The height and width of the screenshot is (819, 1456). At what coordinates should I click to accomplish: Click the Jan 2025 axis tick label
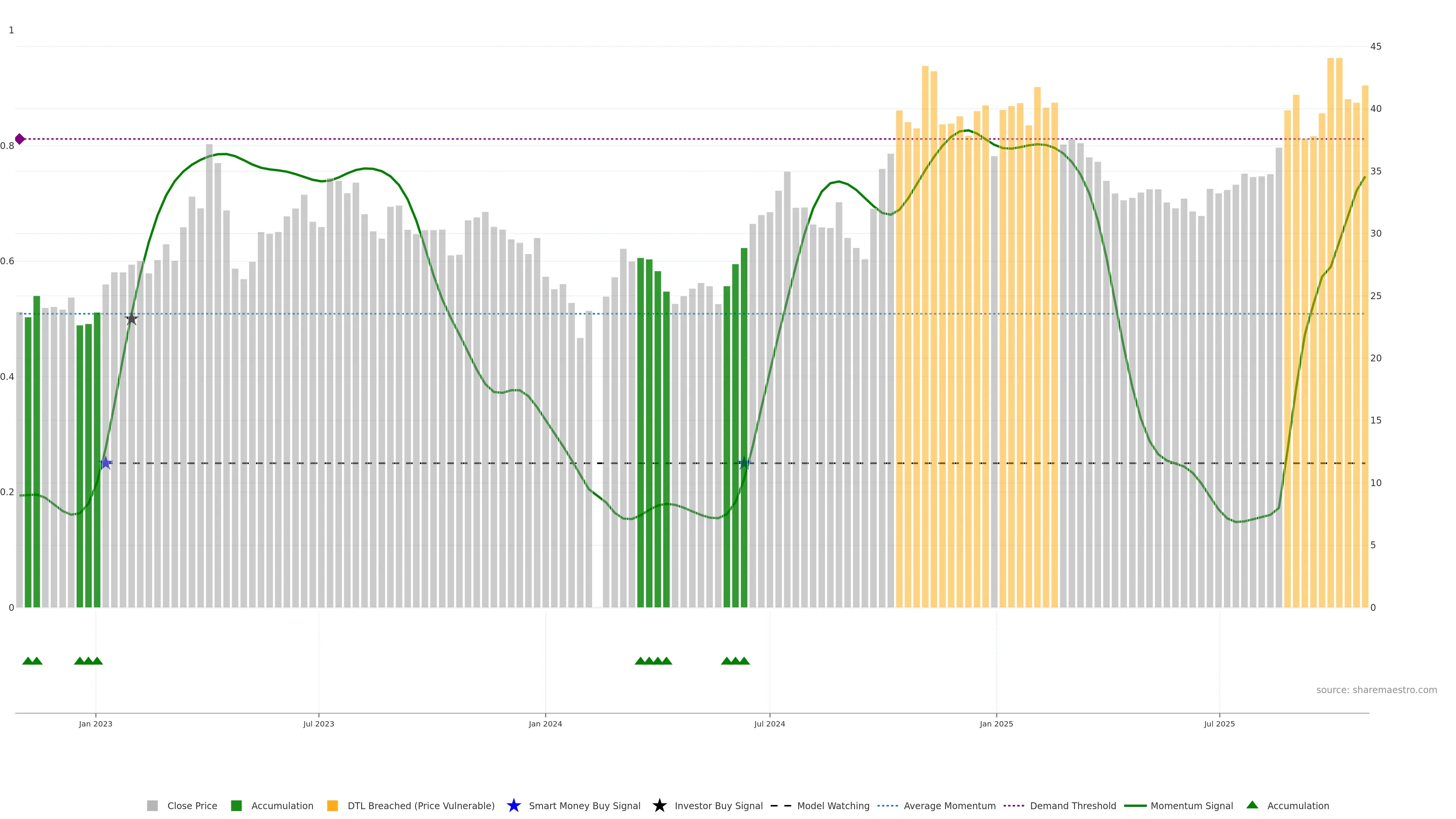[x=996, y=723]
